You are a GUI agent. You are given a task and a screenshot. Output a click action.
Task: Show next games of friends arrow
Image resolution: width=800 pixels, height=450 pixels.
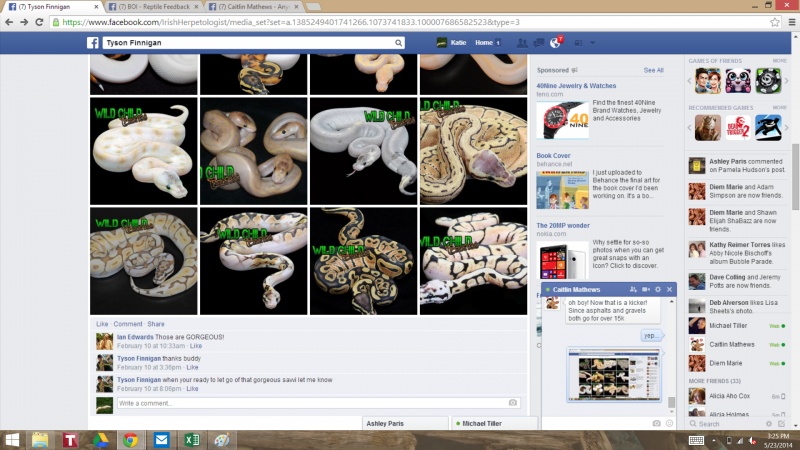coord(786,81)
